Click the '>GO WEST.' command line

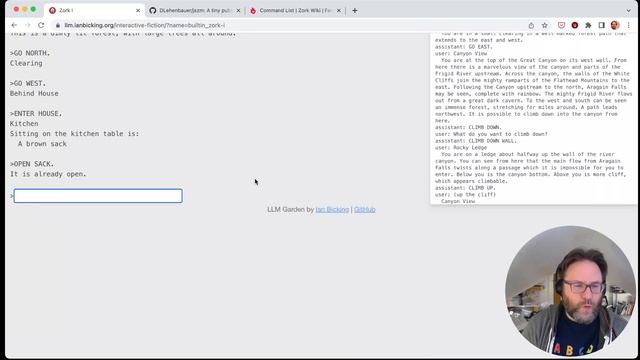pyautogui.click(x=28, y=83)
